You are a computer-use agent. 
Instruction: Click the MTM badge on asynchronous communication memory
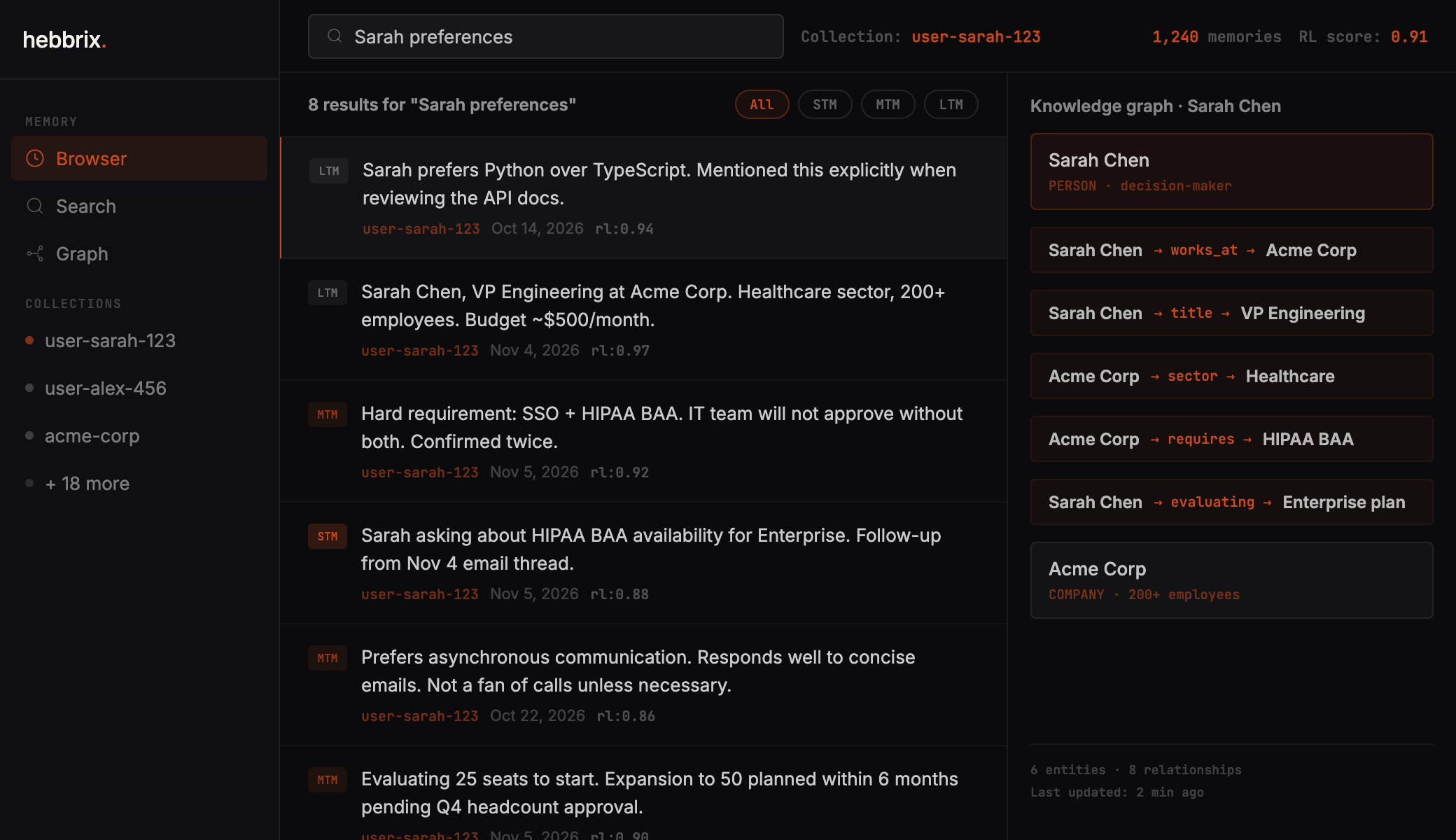point(328,658)
